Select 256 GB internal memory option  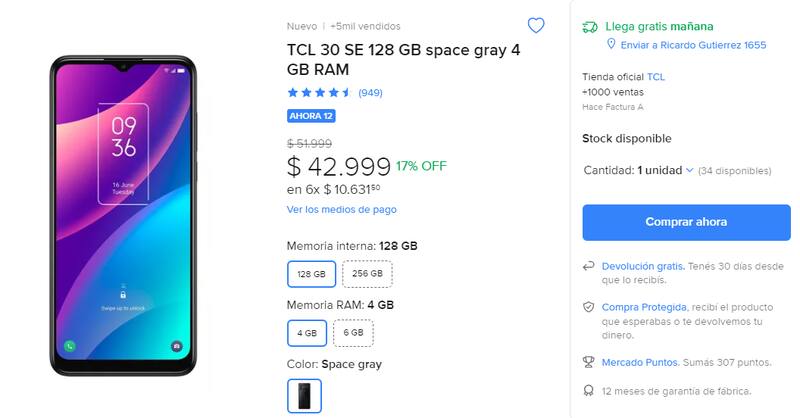(367, 274)
